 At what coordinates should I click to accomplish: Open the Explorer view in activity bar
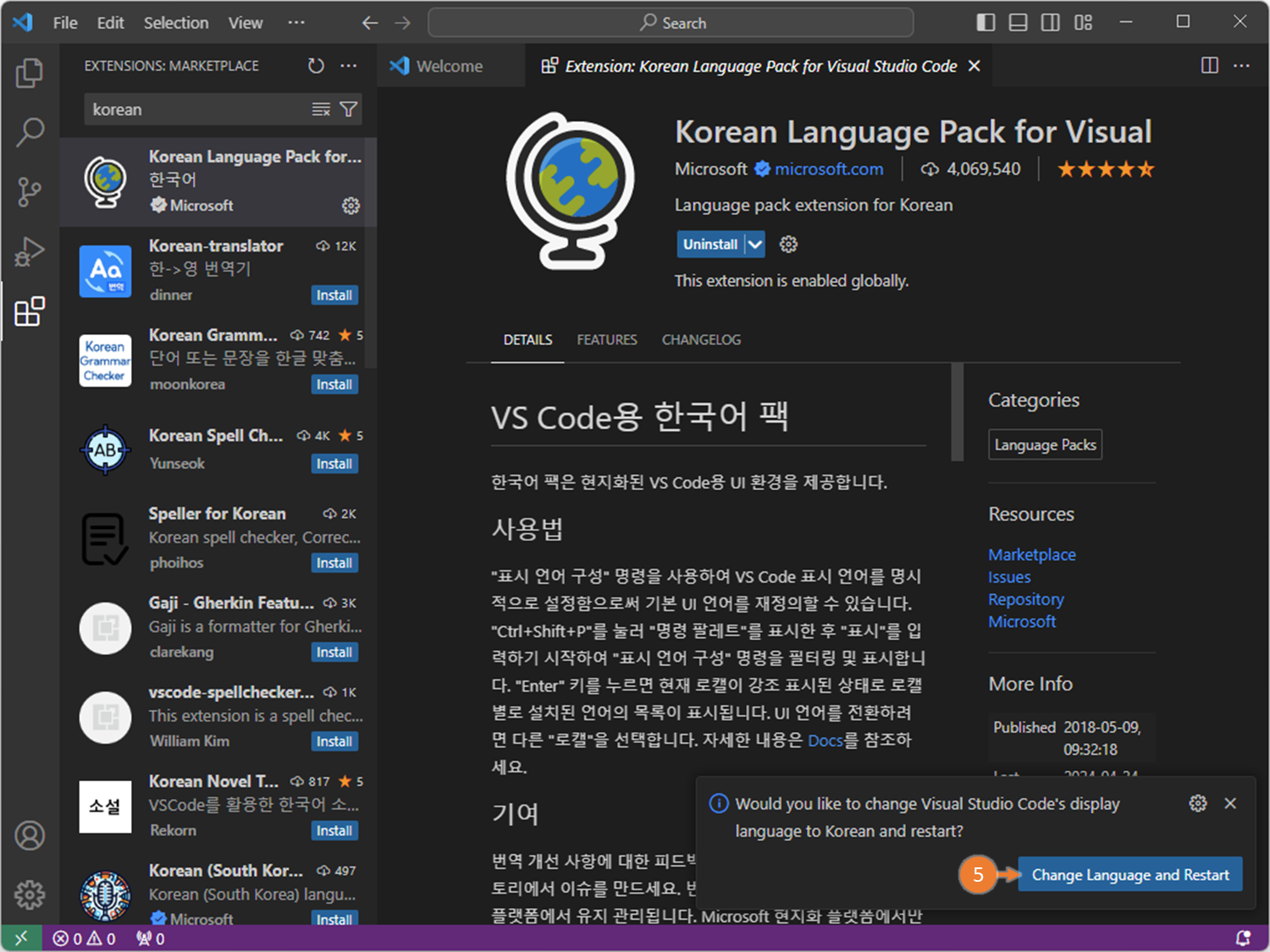[30, 73]
